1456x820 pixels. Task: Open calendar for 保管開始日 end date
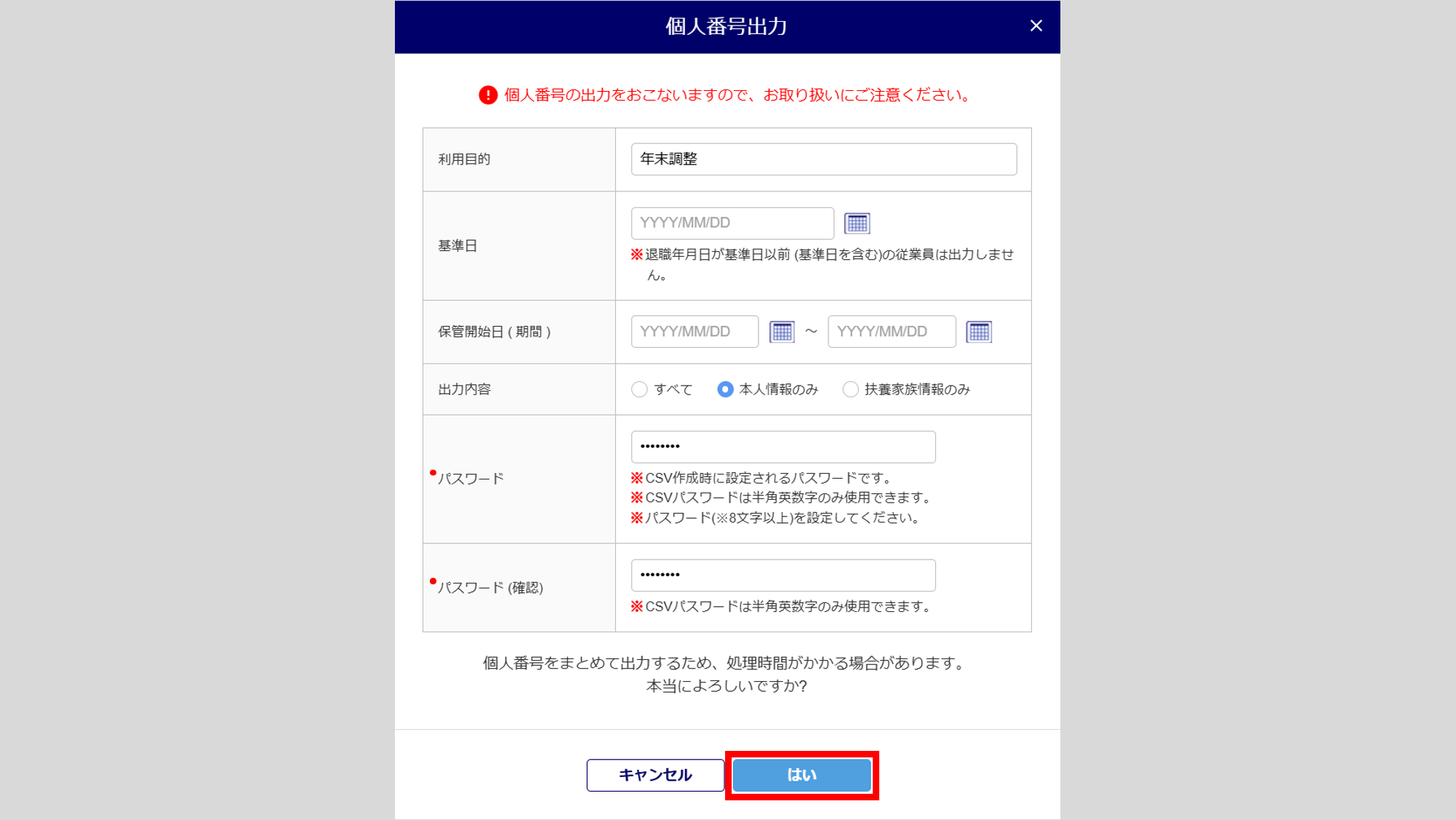pyautogui.click(x=978, y=332)
